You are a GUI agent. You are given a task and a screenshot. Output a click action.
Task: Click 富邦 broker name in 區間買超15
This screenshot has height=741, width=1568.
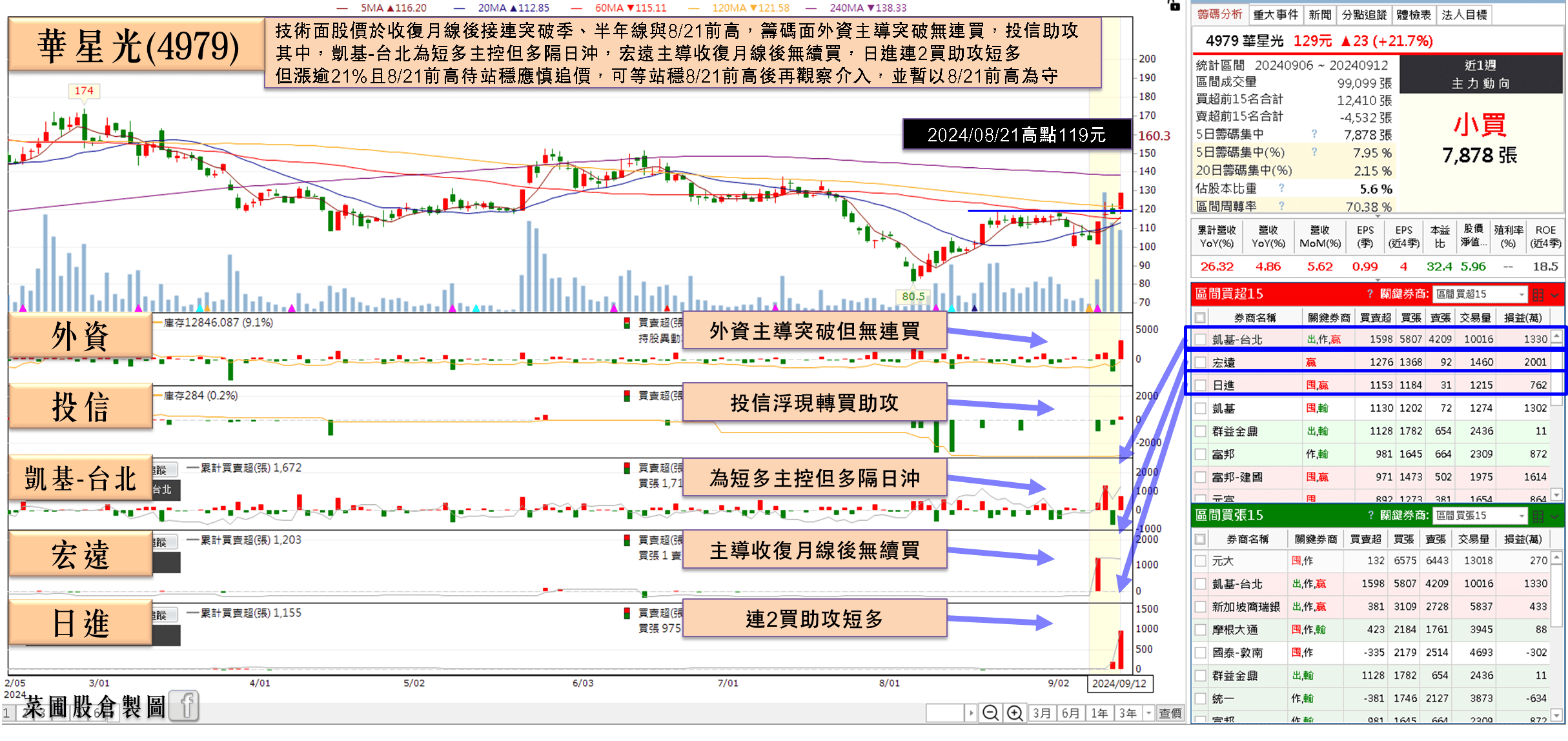[x=1223, y=454]
